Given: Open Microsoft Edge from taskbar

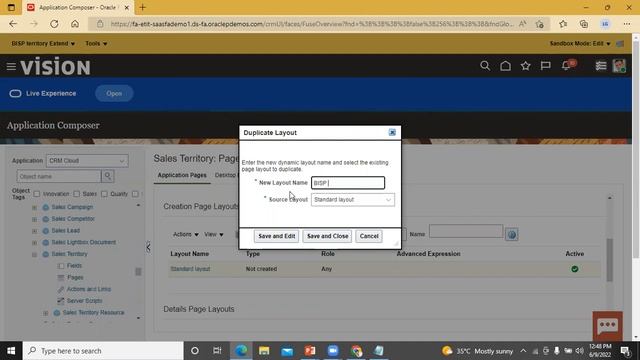Looking at the screenshot, I should (x=241, y=351).
